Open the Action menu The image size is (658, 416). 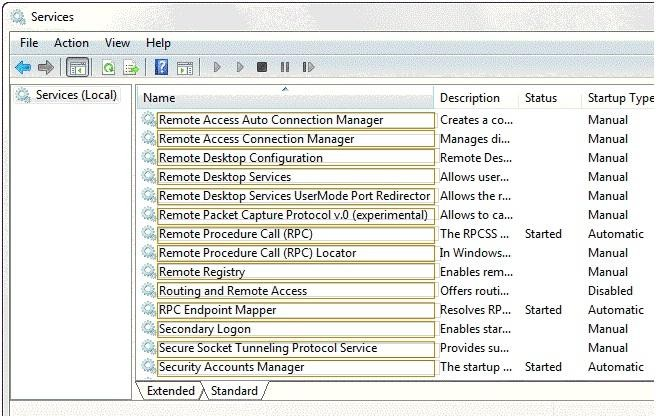tap(71, 43)
